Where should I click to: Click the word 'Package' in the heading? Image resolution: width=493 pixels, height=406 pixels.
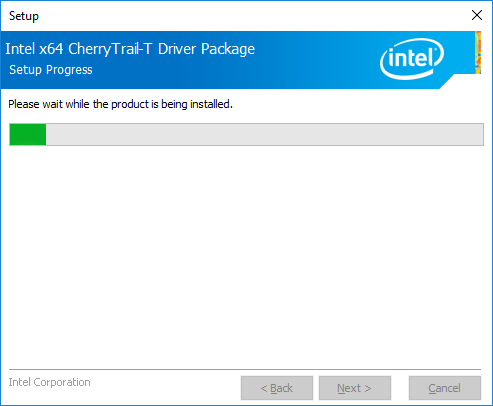[x=228, y=50]
